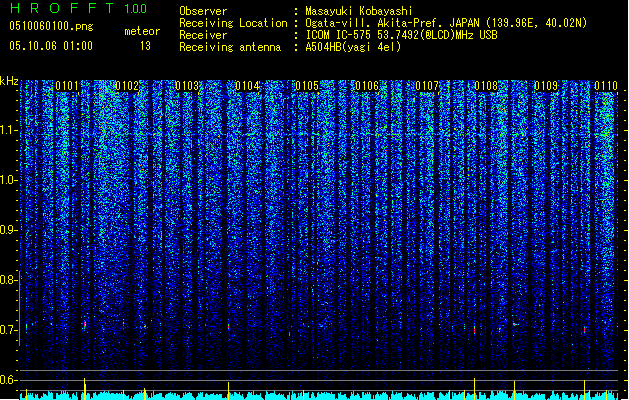Click the kHz axis unit label
The width and height of the screenshot is (629, 400).
9,81
